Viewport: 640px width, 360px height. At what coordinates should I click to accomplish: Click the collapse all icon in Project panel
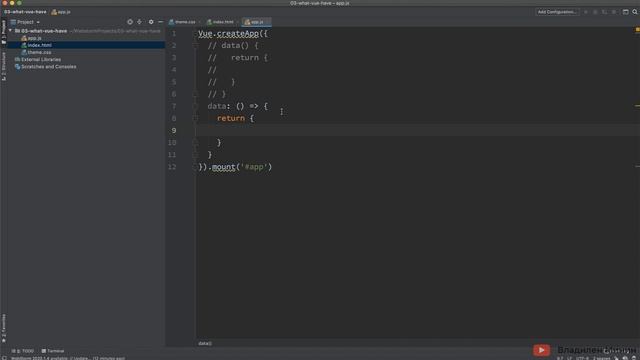click(140, 22)
